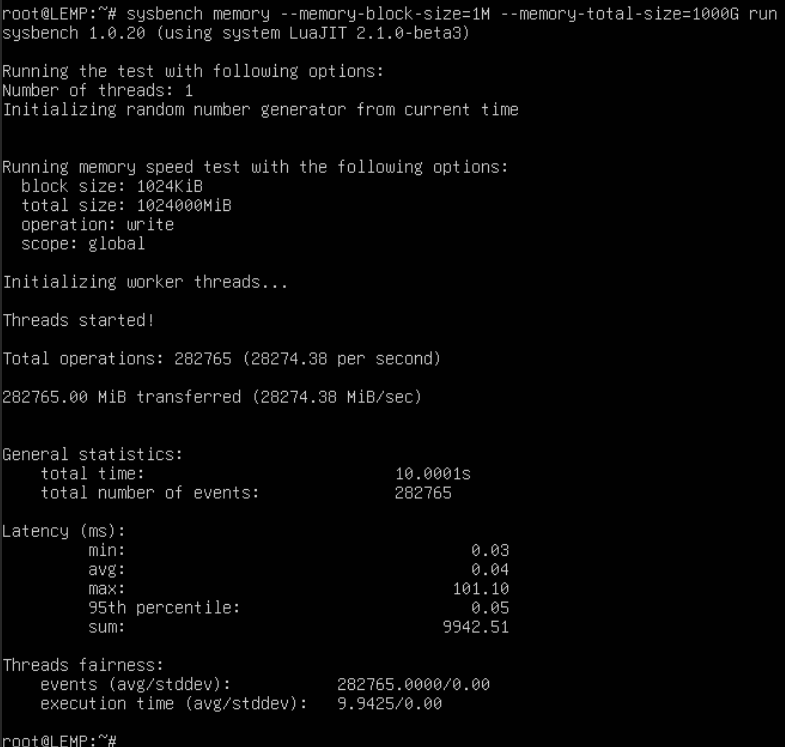Click 'Initializing worker threads...' text
Image resolution: width=785 pixels, height=747 pixels.
pyautogui.click(x=145, y=282)
